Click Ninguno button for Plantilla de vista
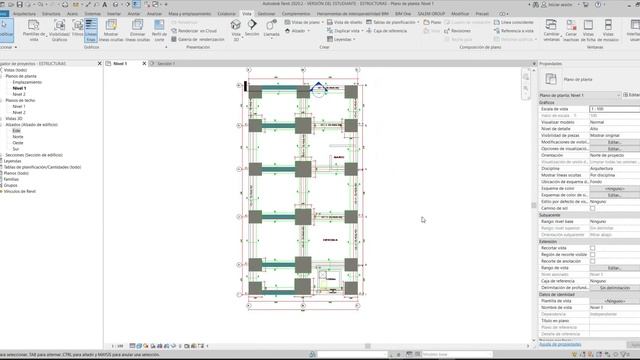The height and width of the screenshot is (360, 640). click(614, 301)
